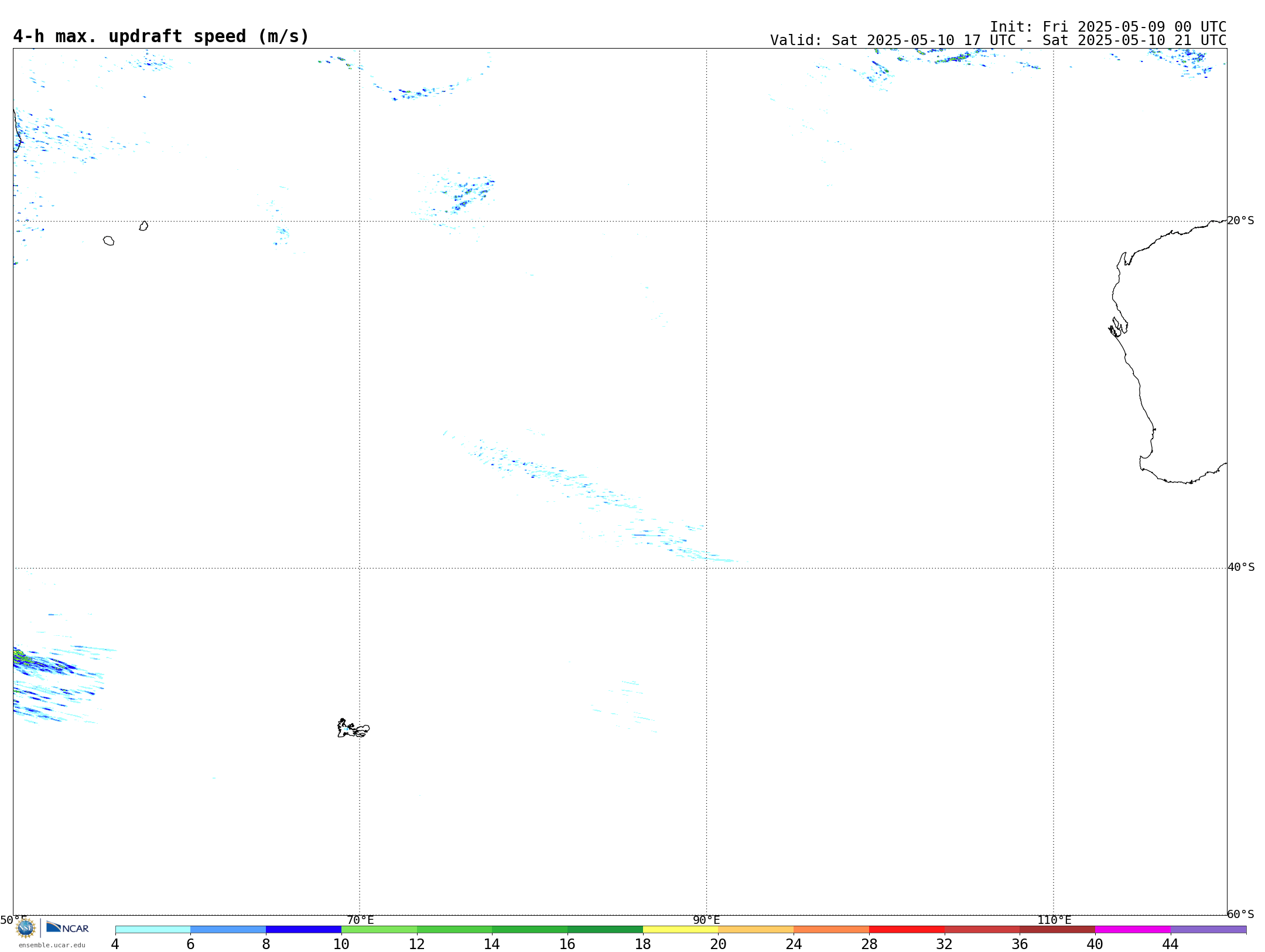Select the light cyan 4–6 m/s swatch
The width and height of the screenshot is (1265, 952).
(x=153, y=930)
